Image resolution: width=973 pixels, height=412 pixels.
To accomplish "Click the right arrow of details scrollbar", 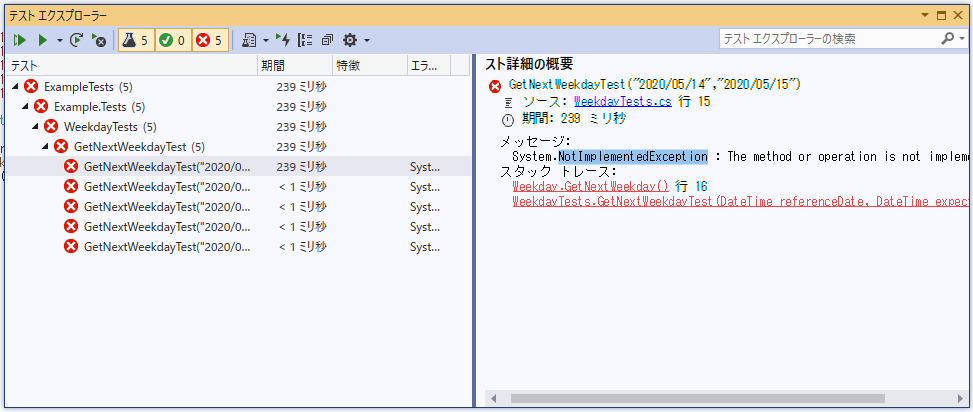I will click(961, 398).
